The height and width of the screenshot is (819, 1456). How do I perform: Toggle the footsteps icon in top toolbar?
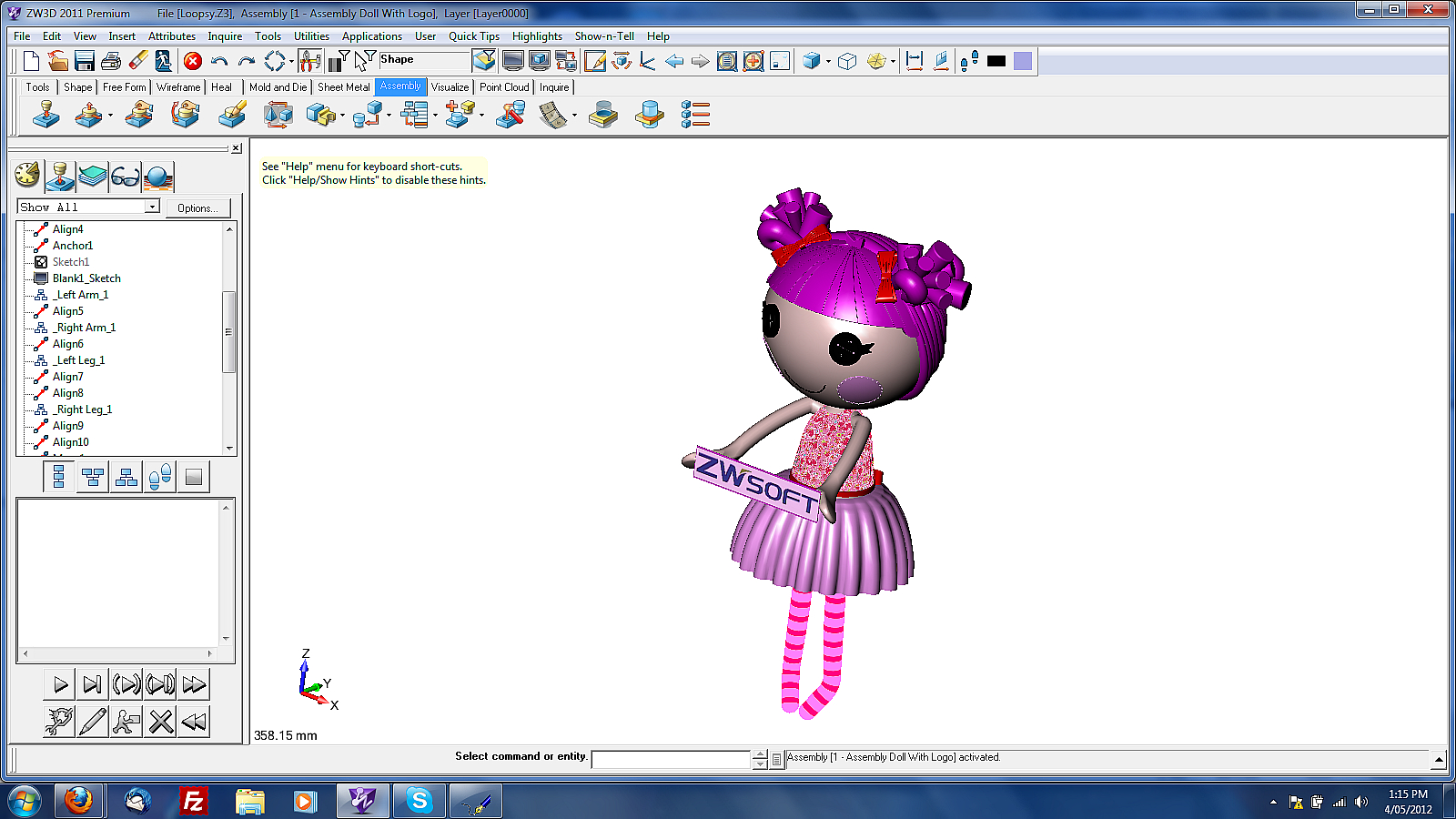(x=969, y=61)
